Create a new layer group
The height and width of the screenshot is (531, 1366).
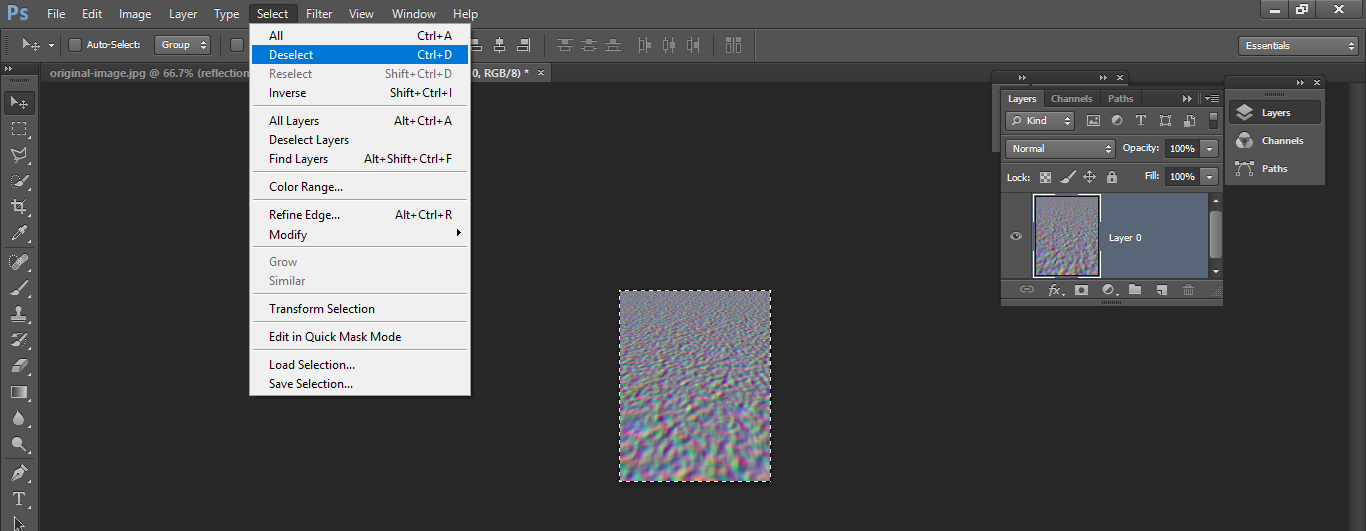coord(1135,290)
